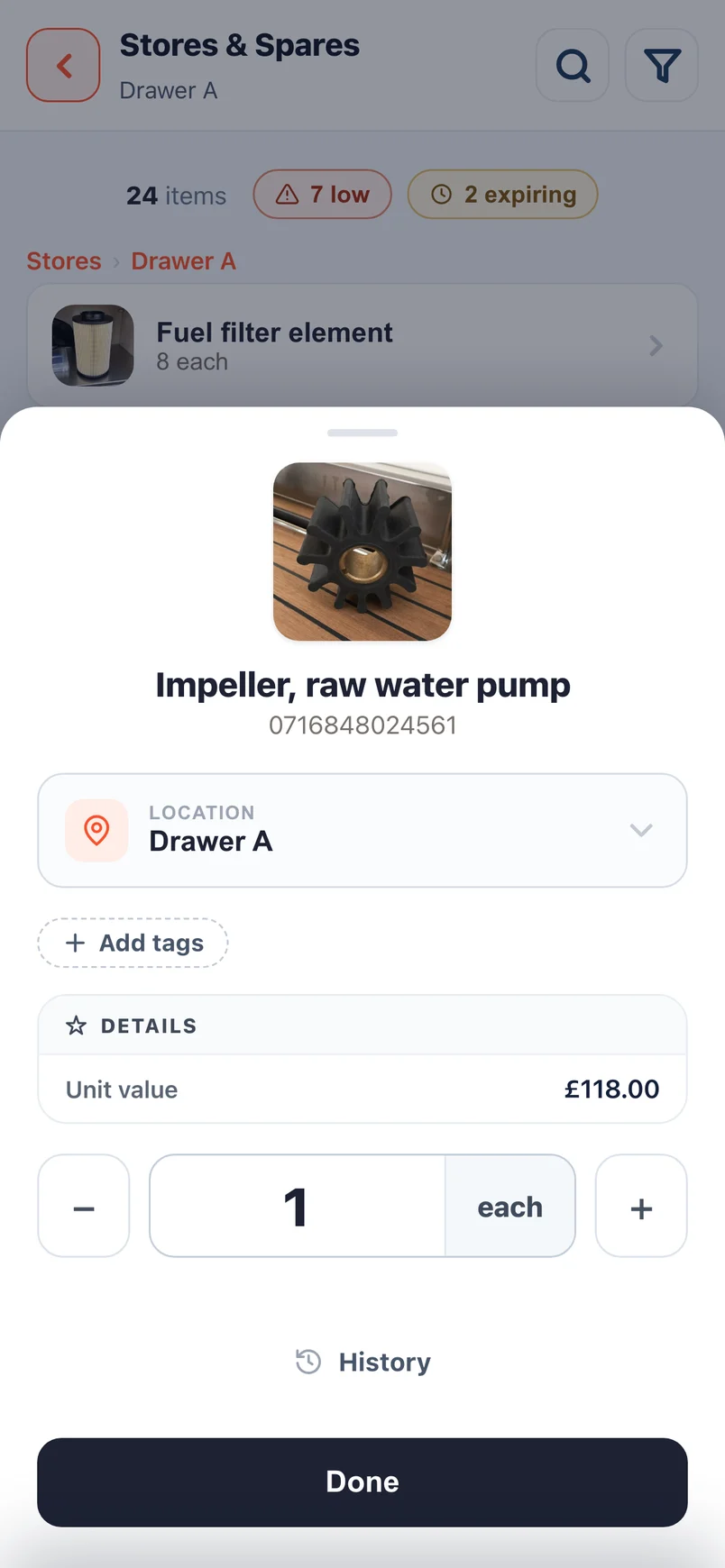This screenshot has height=1568, width=725.
Task: Open the search magnifier icon
Action: [573, 65]
